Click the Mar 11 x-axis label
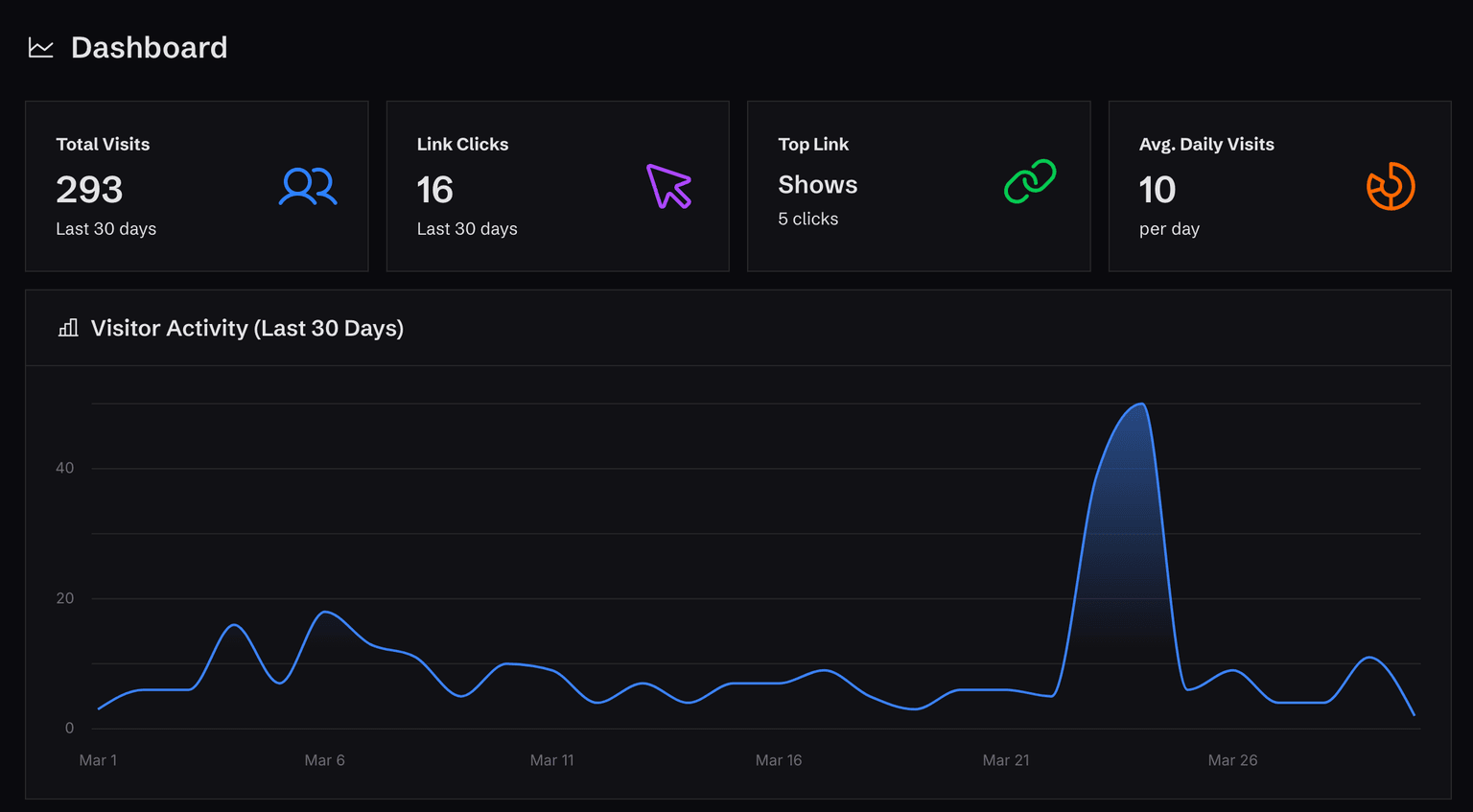Image resolution: width=1473 pixels, height=812 pixels. pyautogui.click(x=551, y=760)
